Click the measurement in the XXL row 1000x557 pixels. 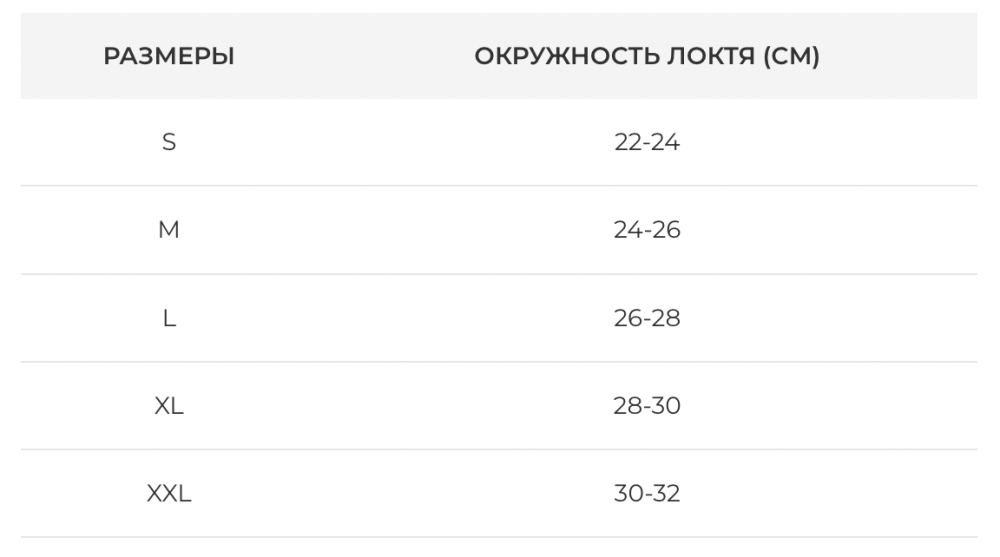click(647, 494)
